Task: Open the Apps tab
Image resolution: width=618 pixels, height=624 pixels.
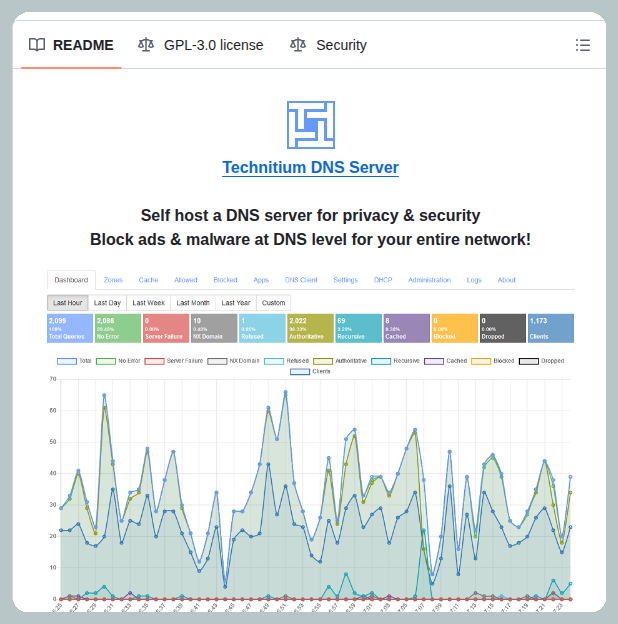Action: point(261,280)
